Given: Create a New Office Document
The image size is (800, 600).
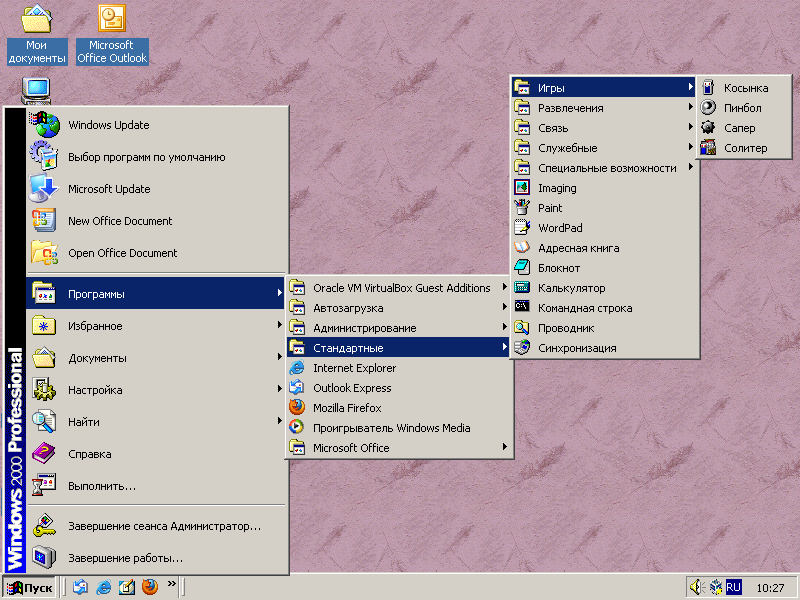Looking at the screenshot, I should [157, 221].
